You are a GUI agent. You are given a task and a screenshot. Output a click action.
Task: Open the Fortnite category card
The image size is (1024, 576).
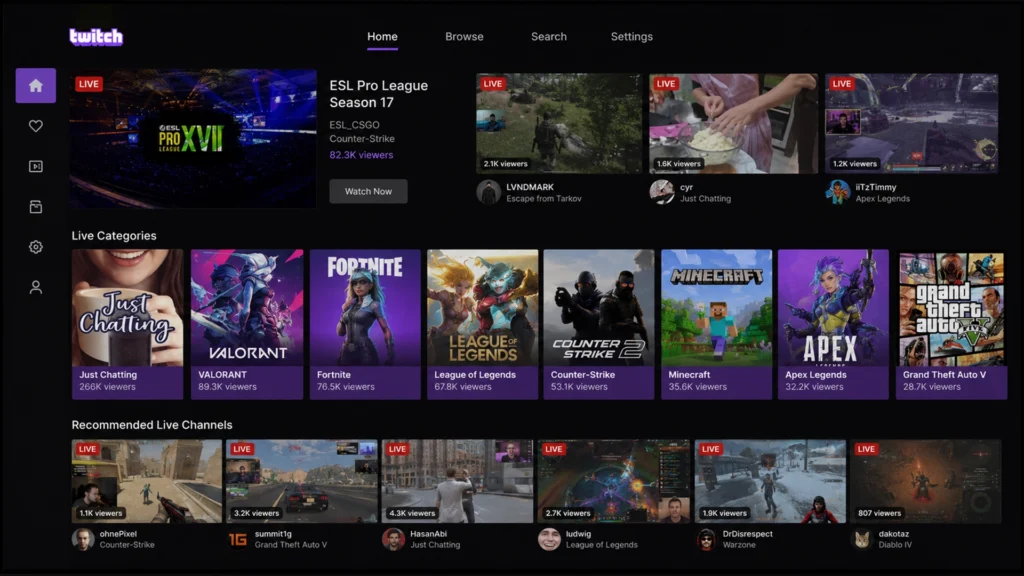[x=365, y=324]
